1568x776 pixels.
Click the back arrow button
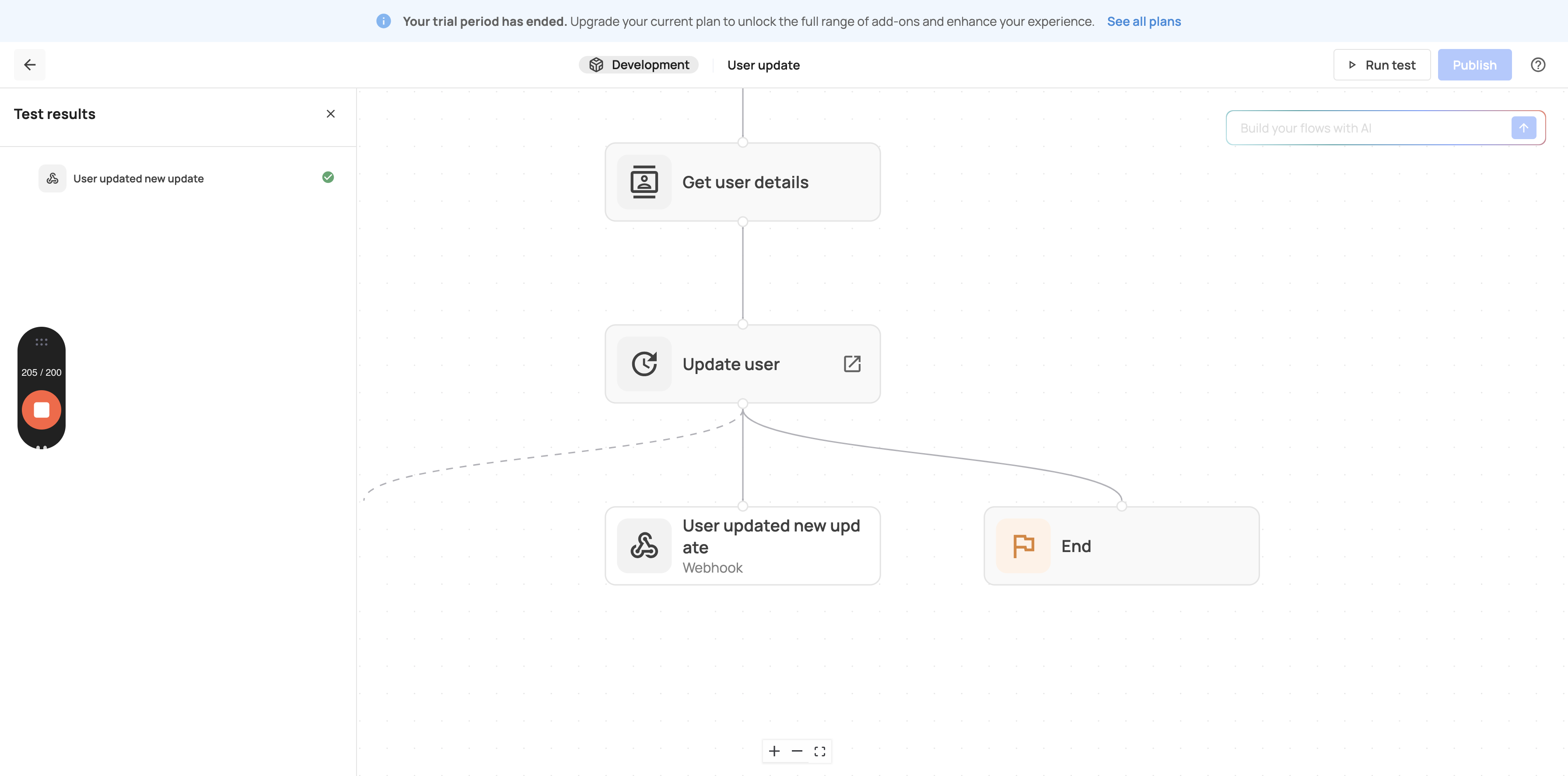click(29, 64)
